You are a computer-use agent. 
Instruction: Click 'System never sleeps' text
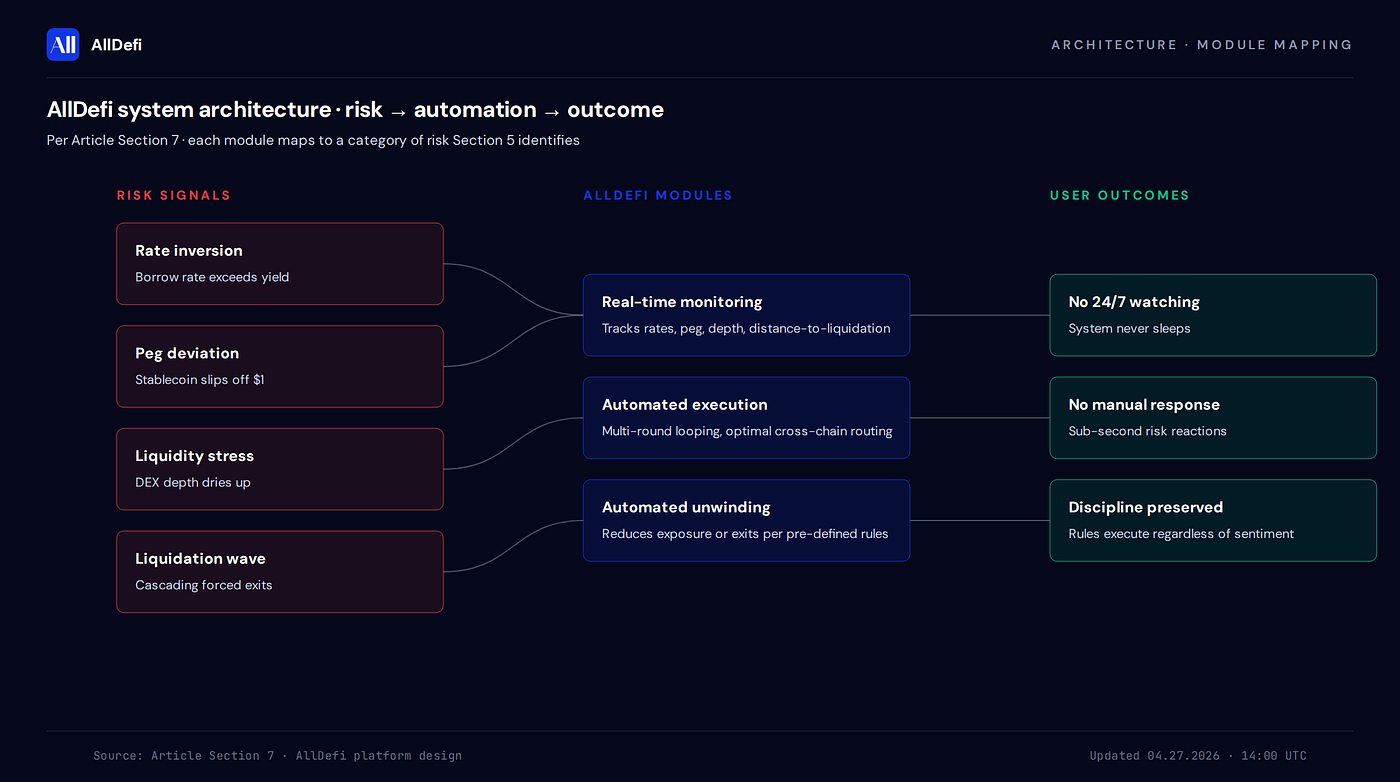tap(1130, 328)
